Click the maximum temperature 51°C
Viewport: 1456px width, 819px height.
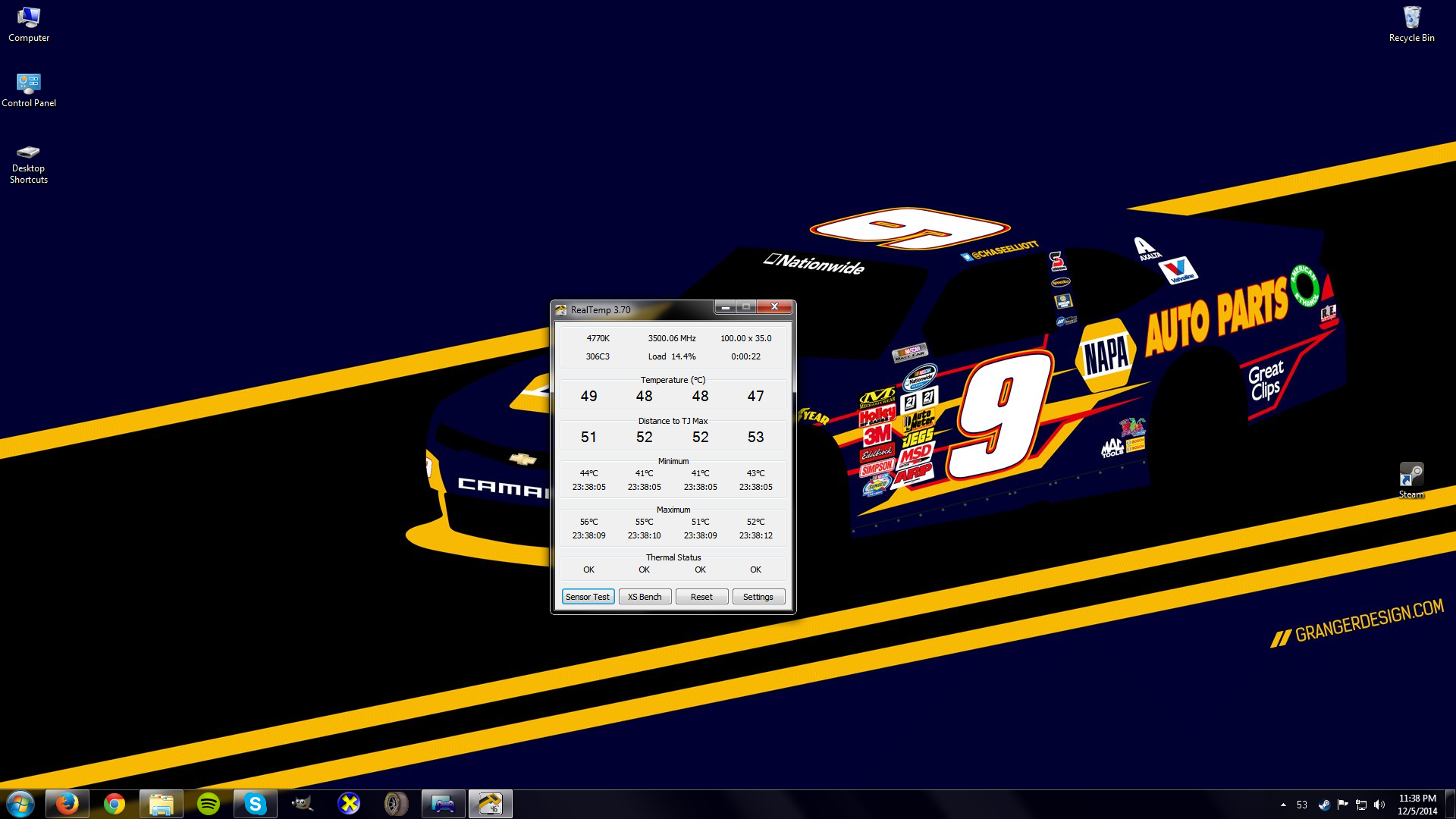[x=700, y=522]
